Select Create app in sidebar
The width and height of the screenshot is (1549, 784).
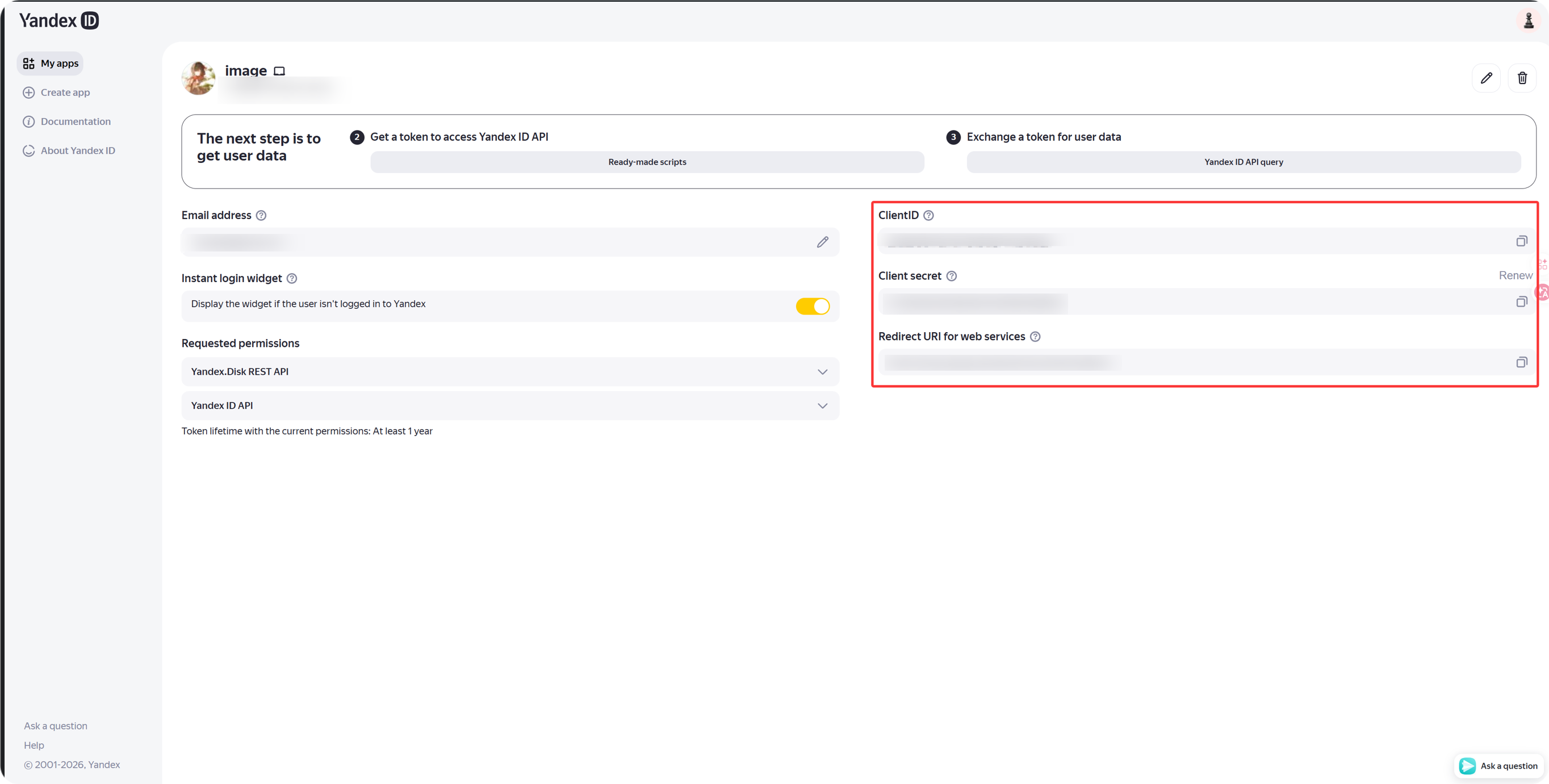tap(57, 93)
